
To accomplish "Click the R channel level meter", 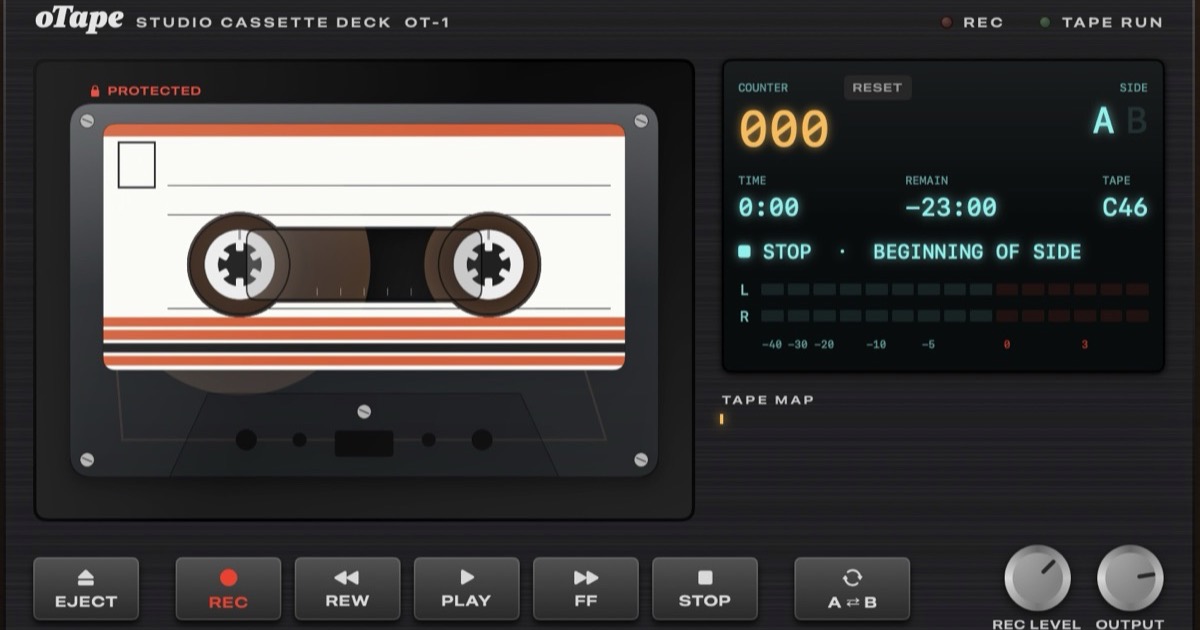I will click(x=955, y=316).
